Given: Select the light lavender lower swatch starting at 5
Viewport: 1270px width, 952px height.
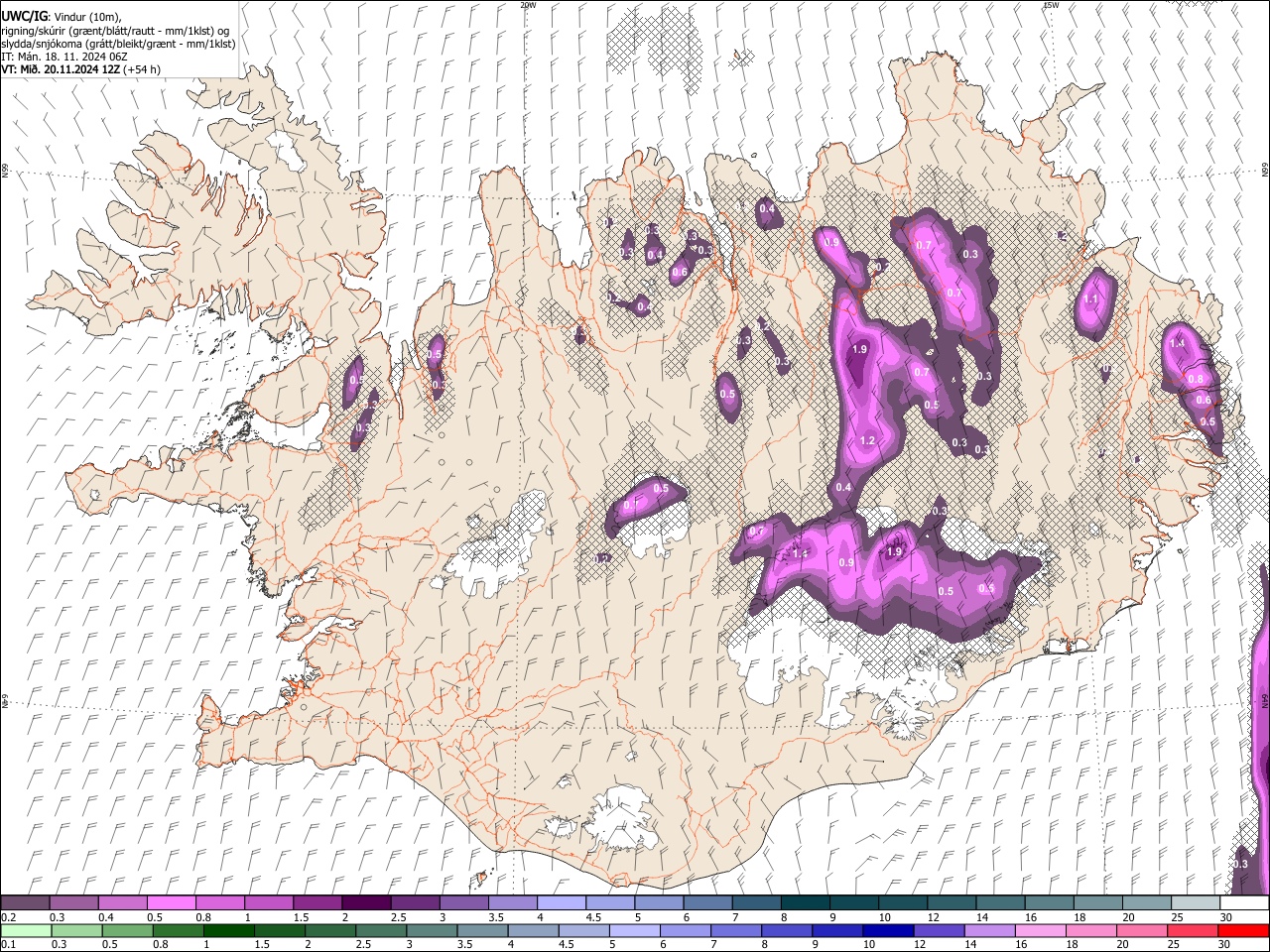Looking at the screenshot, I should [634, 931].
